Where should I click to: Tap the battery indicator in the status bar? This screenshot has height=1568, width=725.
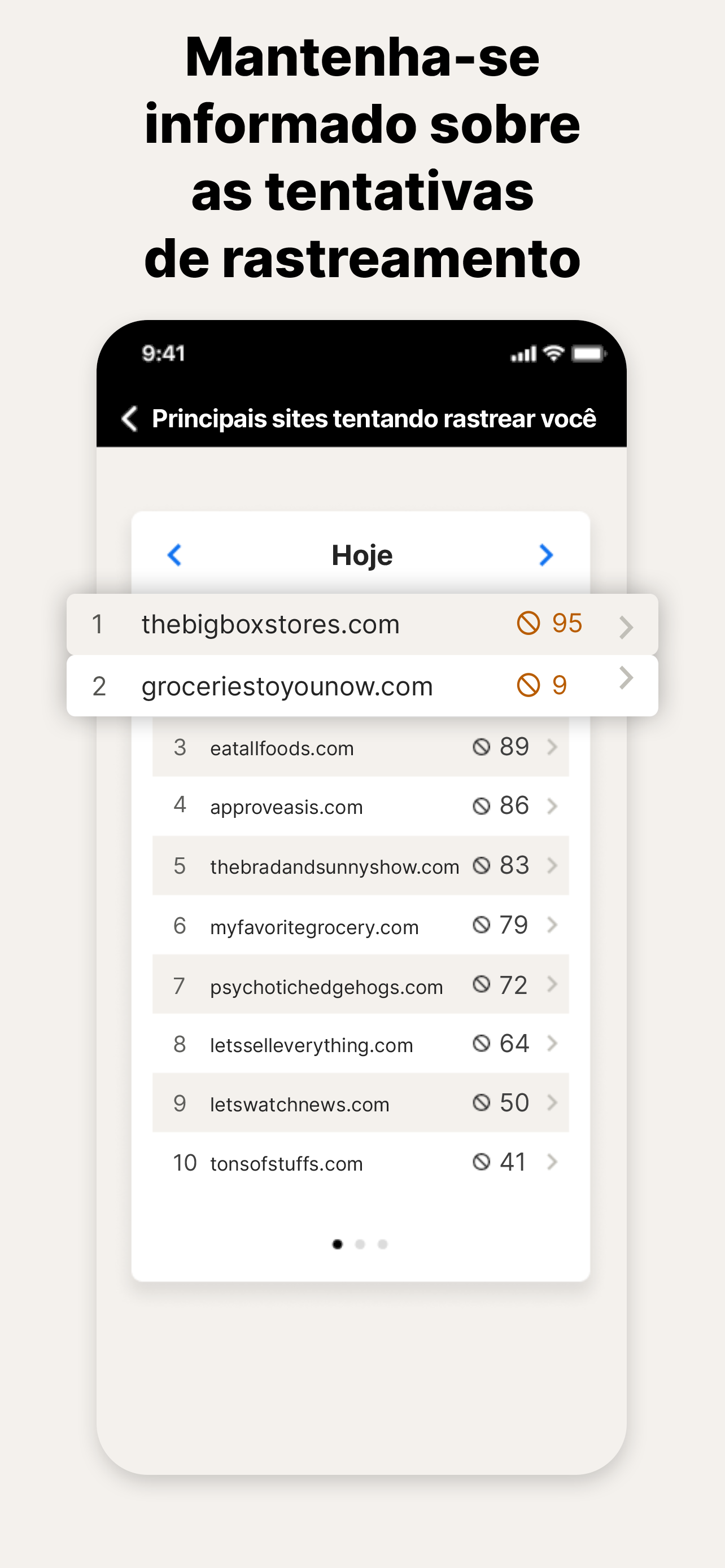pos(589,354)
